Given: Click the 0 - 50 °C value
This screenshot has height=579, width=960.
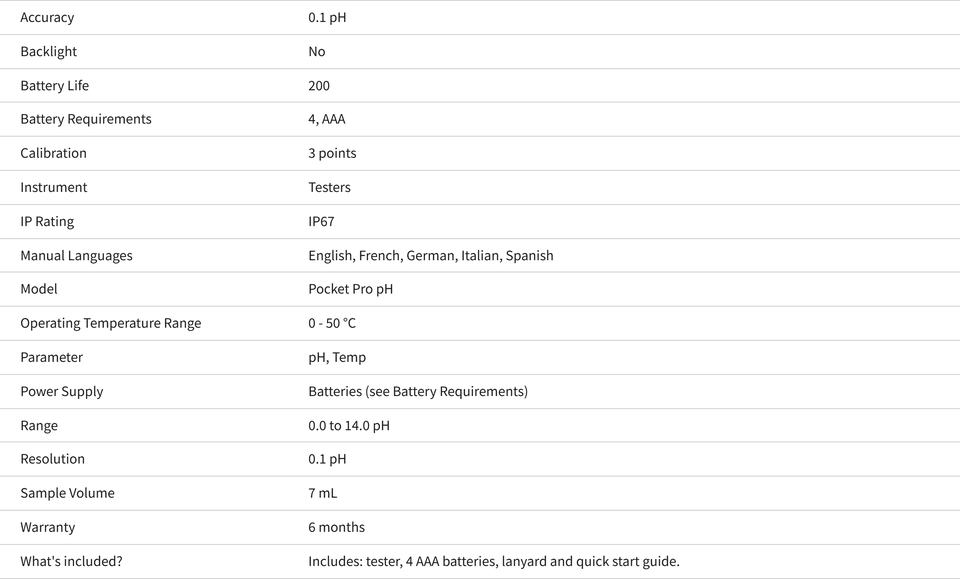Looking at the screenshot, I should pos(332,323).
